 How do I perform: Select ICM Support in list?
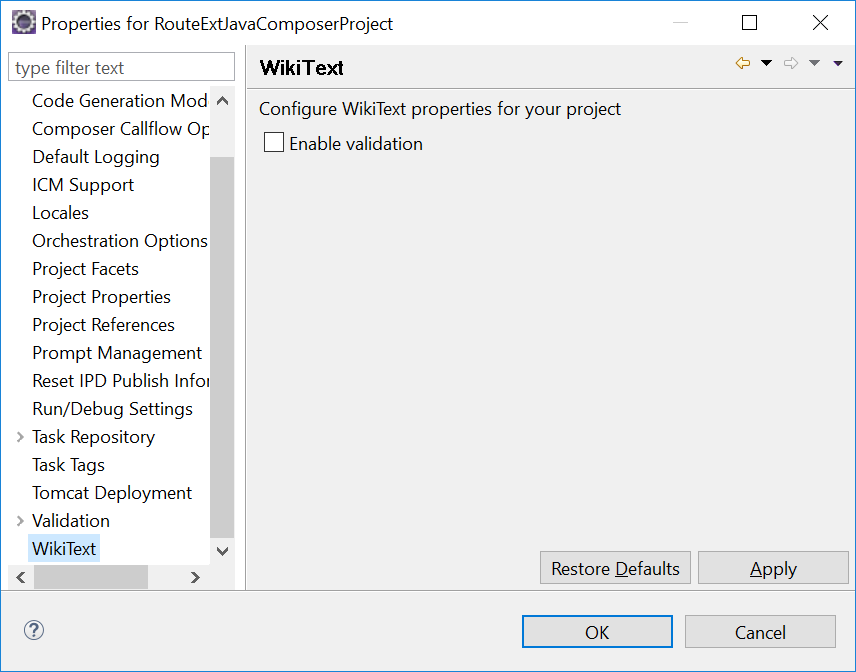(x=83, y=185)
